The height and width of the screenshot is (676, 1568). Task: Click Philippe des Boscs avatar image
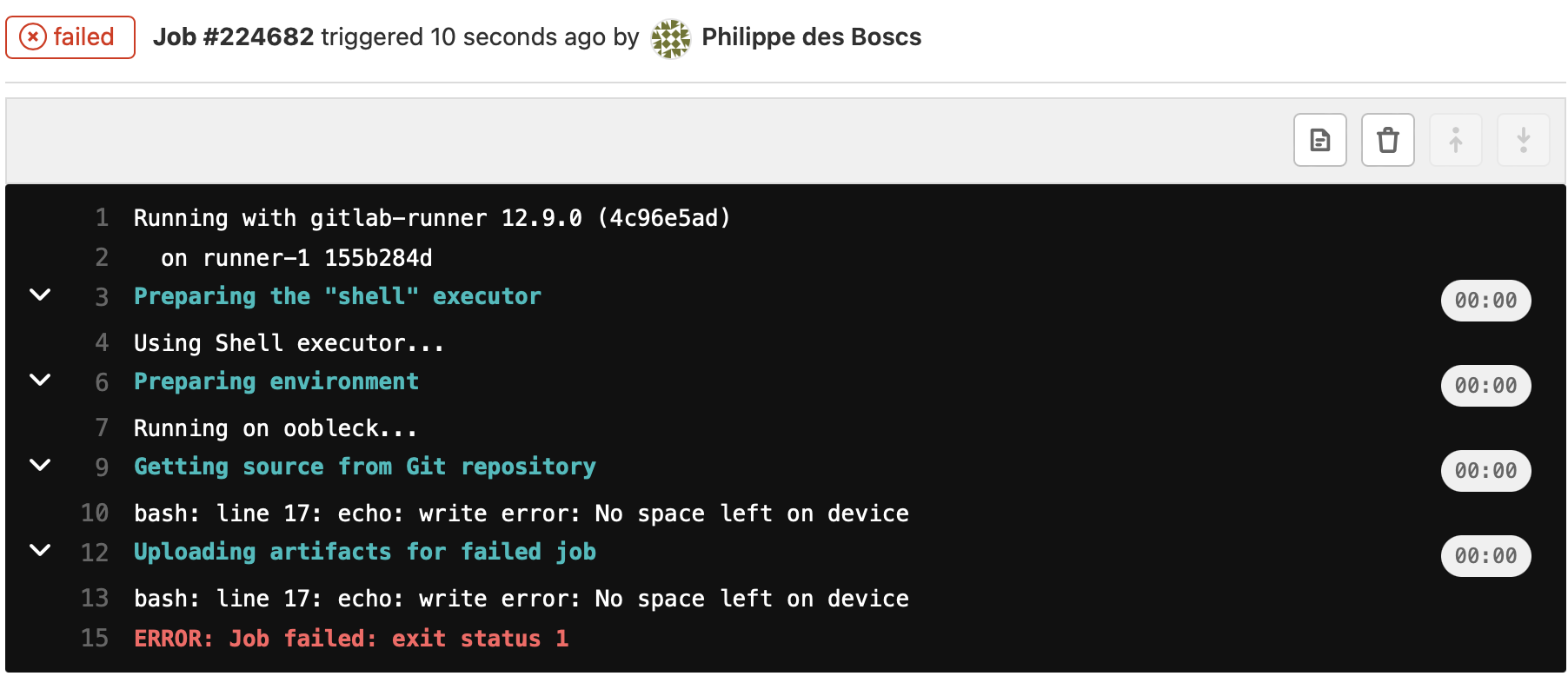coord(670,38)
